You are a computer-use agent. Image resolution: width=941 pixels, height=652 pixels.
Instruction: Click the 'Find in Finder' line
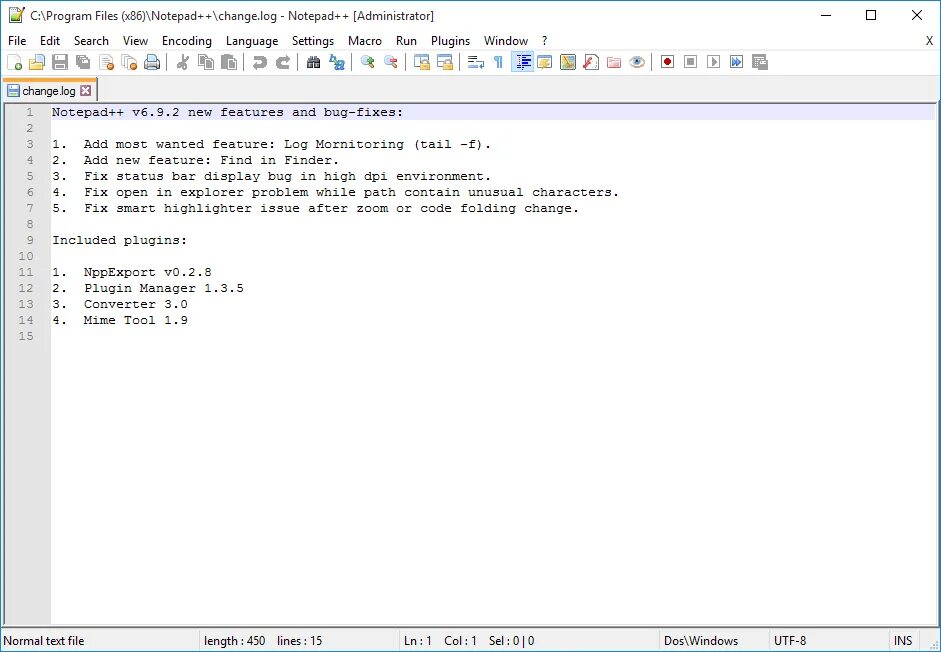coord(196,160)
